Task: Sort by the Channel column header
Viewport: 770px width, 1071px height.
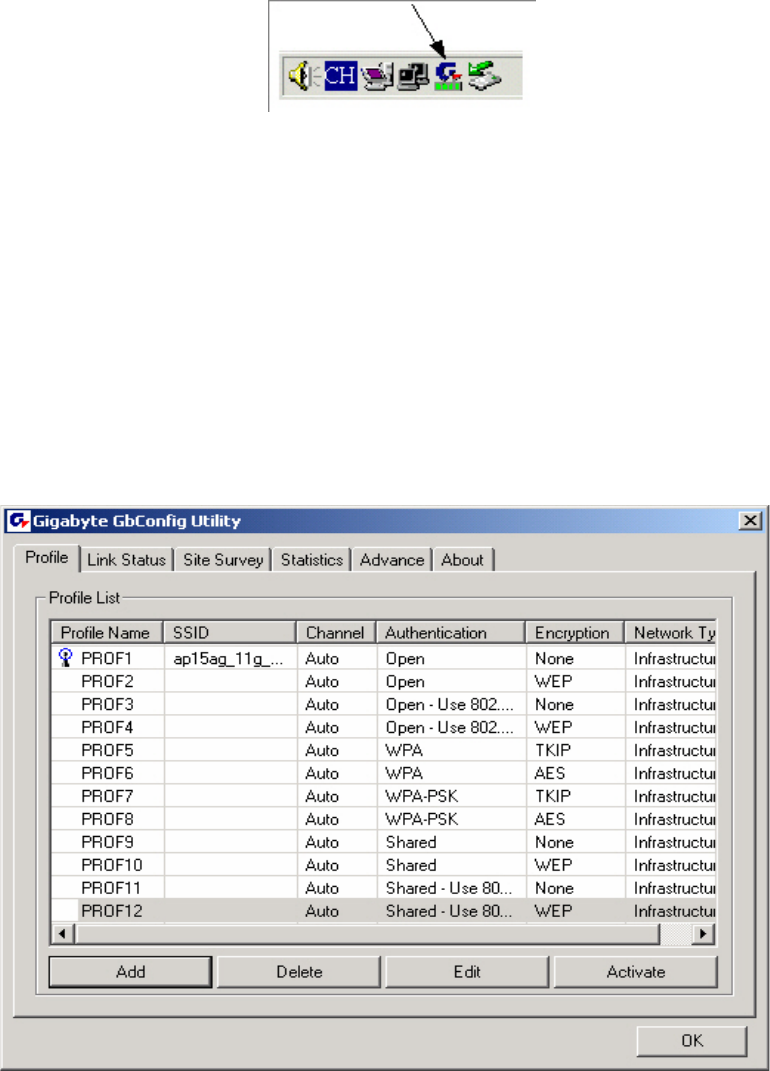Action: [336, 632]
